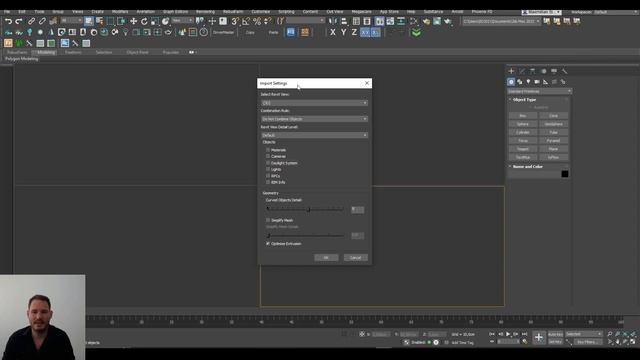Viewport: 640px width, 360px height.
Task: Click Cancel in Import Settings dialog
Action: [x=356, y=258]
